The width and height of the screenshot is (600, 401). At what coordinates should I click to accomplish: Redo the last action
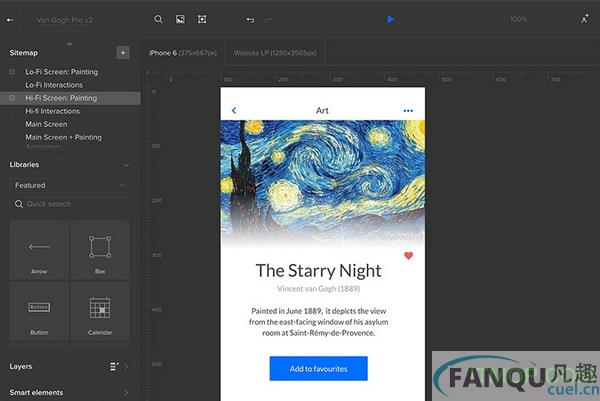(268, 20)
